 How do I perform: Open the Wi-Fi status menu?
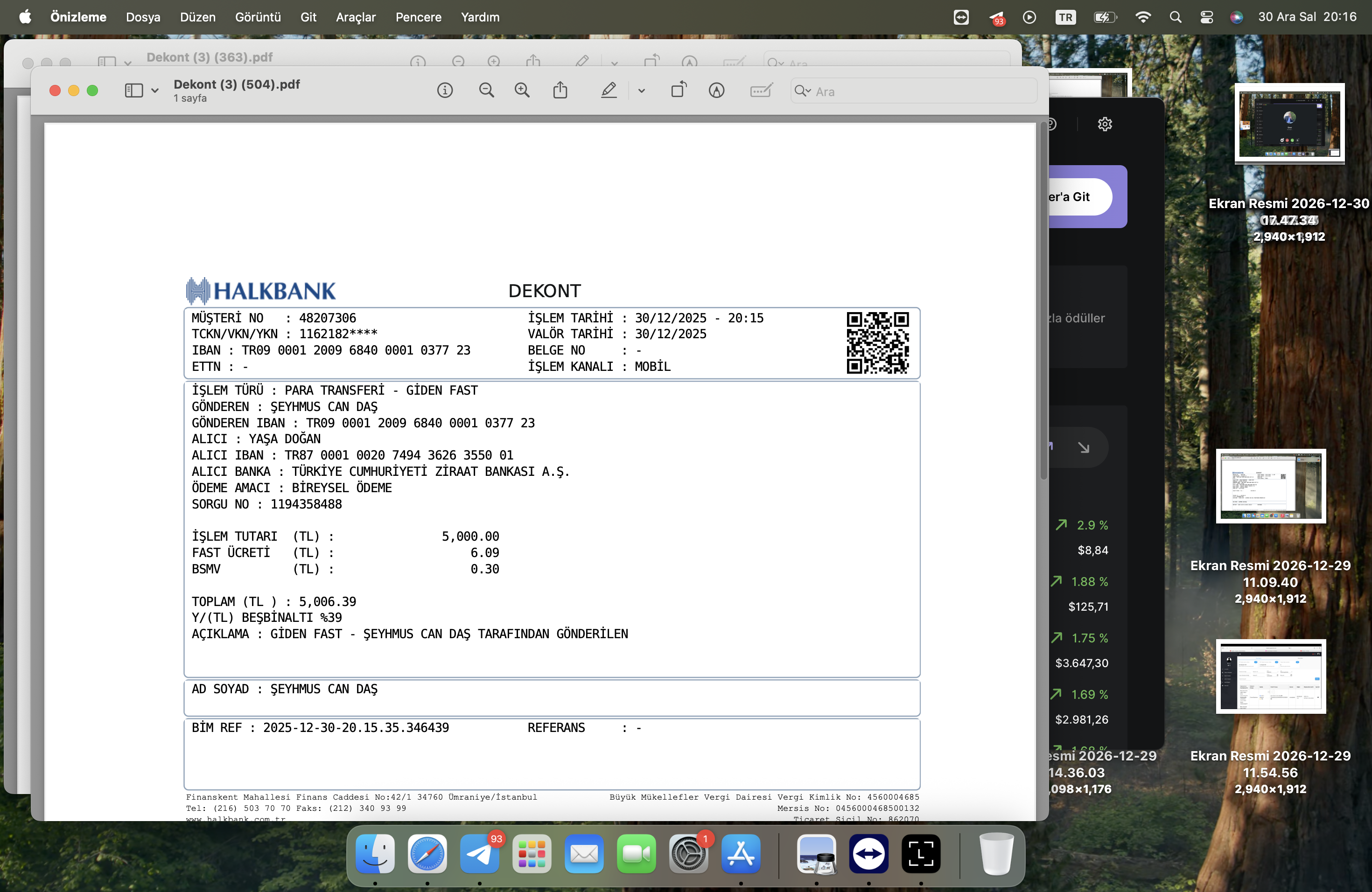tap(1142, 17)
